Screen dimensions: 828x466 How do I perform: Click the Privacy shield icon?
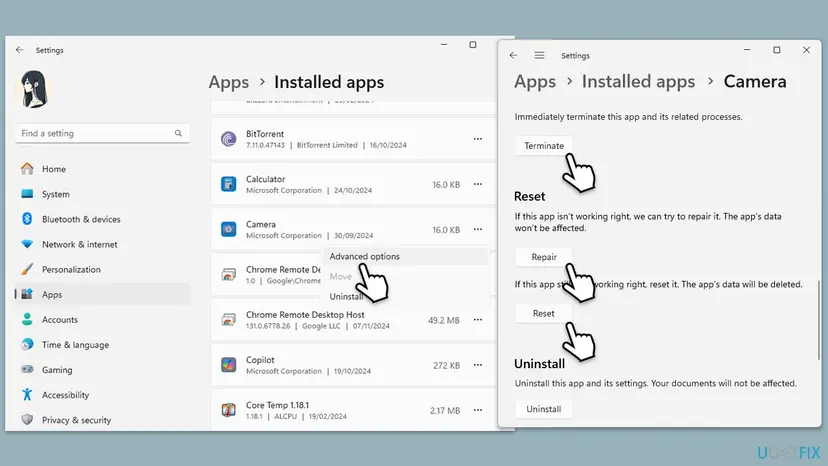coord(27,420)
